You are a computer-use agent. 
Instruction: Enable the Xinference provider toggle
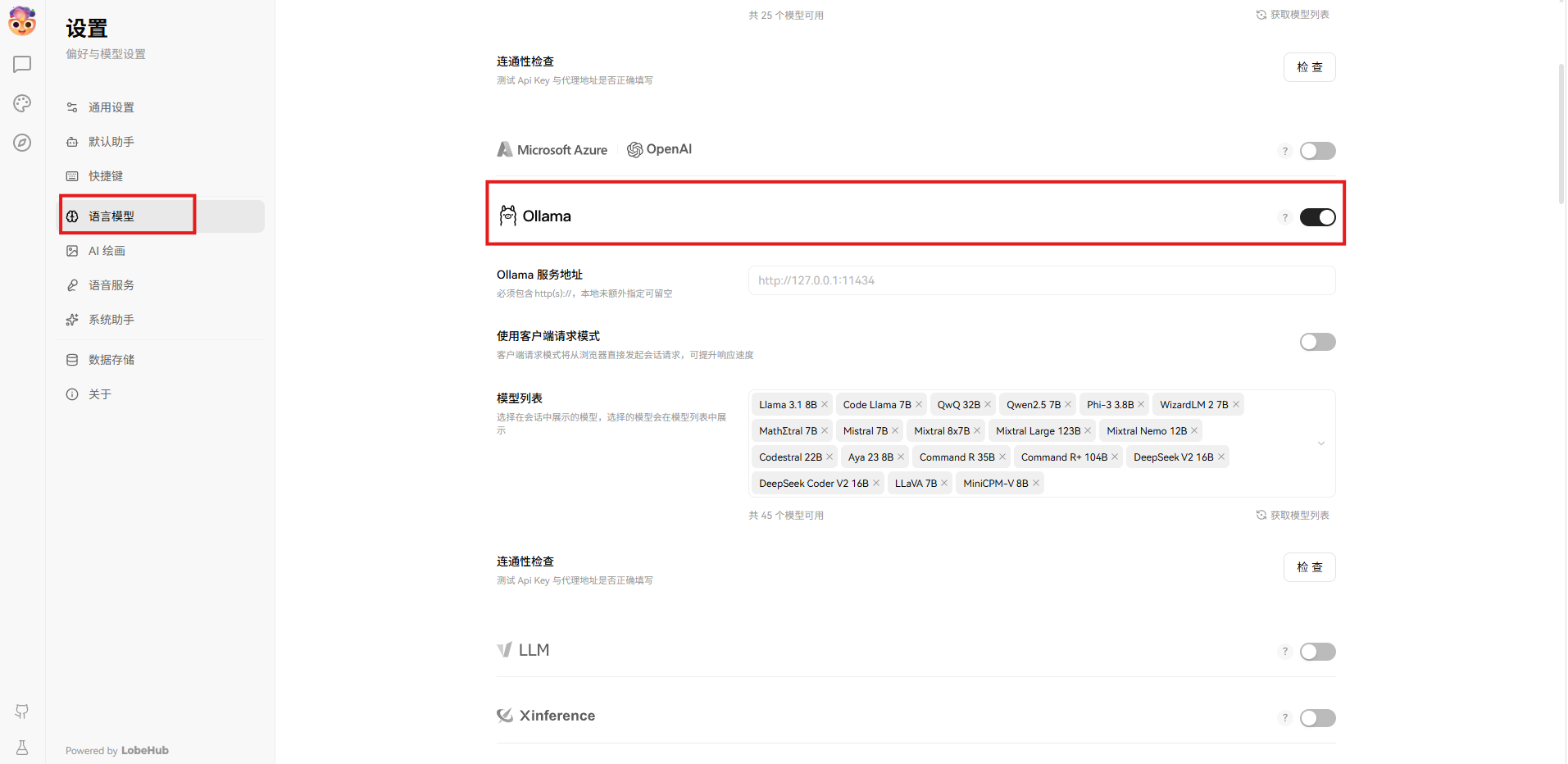1317,718
